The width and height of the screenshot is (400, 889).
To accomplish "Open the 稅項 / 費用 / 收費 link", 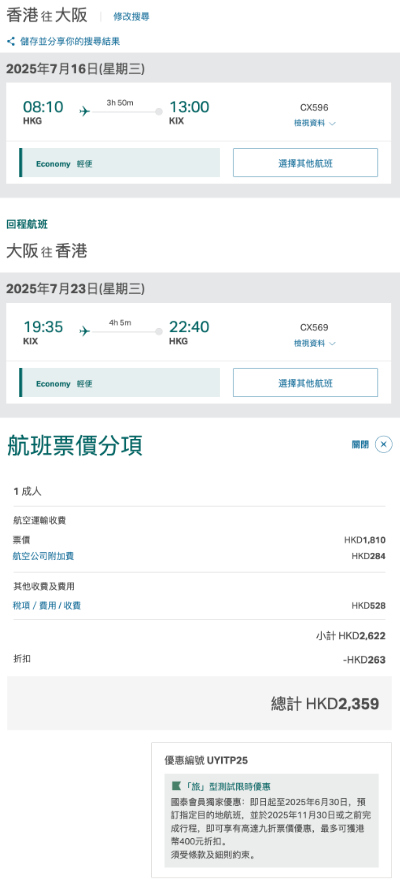I will 47,606.
